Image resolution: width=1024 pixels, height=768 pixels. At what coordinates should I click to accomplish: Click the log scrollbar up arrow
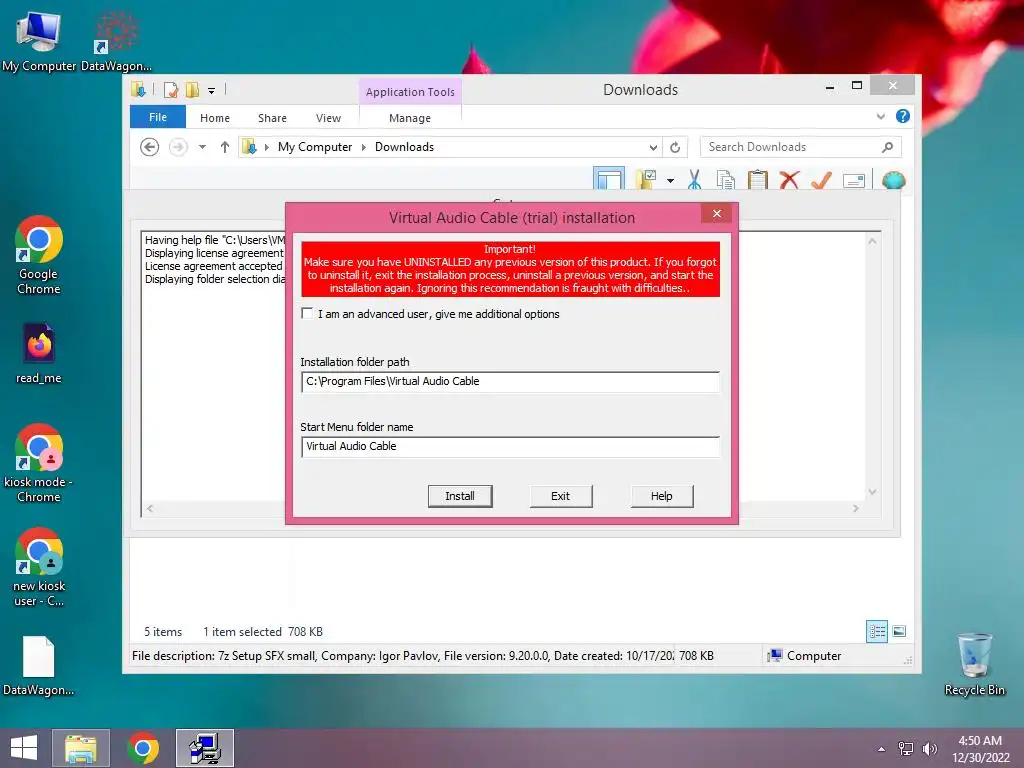point(872,241)
